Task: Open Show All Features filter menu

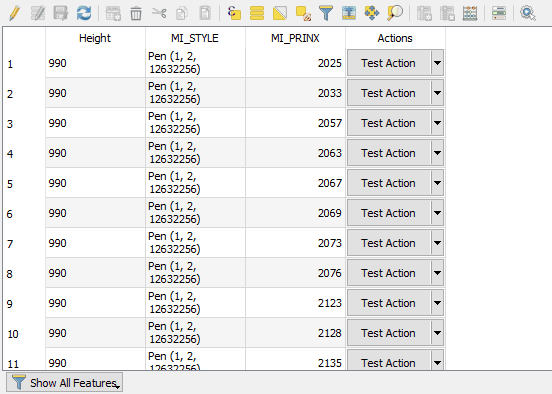Action: pos(64,383)
